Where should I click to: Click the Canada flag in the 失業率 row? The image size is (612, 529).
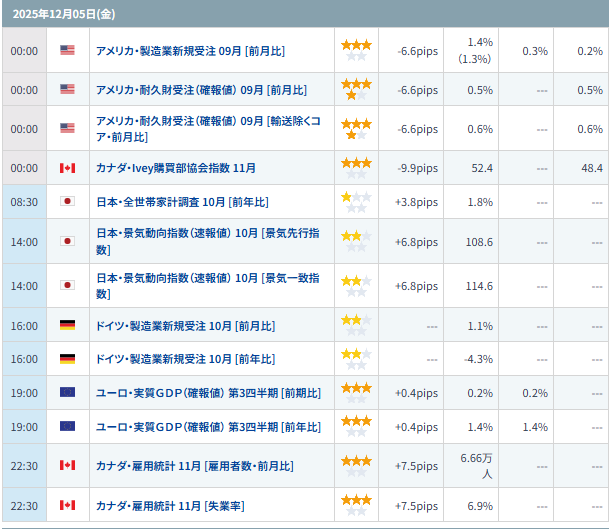point(67,505)
